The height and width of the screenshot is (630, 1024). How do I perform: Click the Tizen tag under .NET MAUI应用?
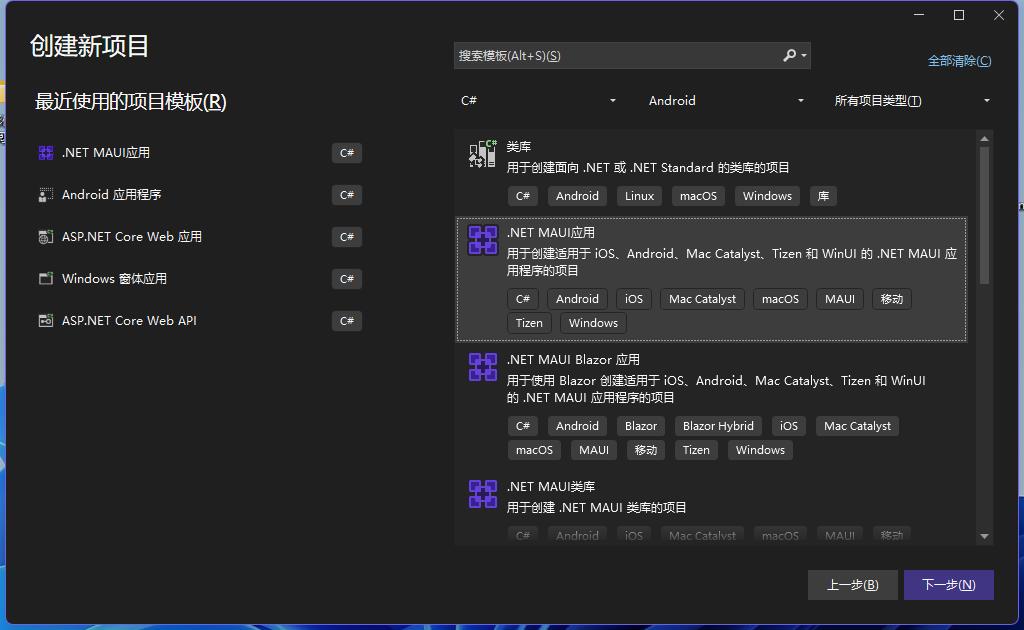529,323
